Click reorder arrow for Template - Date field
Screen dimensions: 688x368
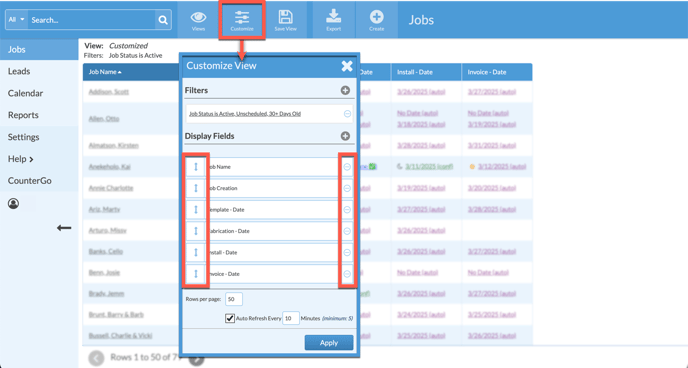coord(196,210)
